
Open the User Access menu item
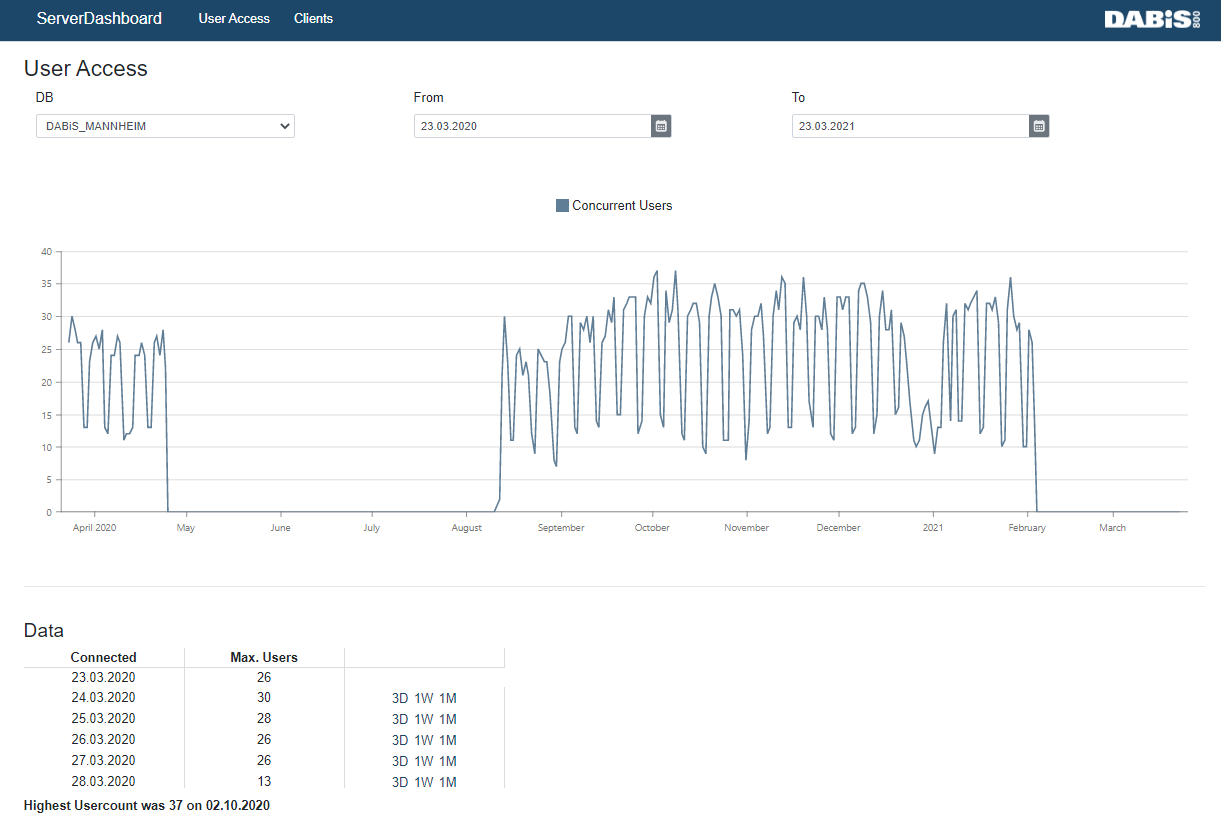click(234, 19)
